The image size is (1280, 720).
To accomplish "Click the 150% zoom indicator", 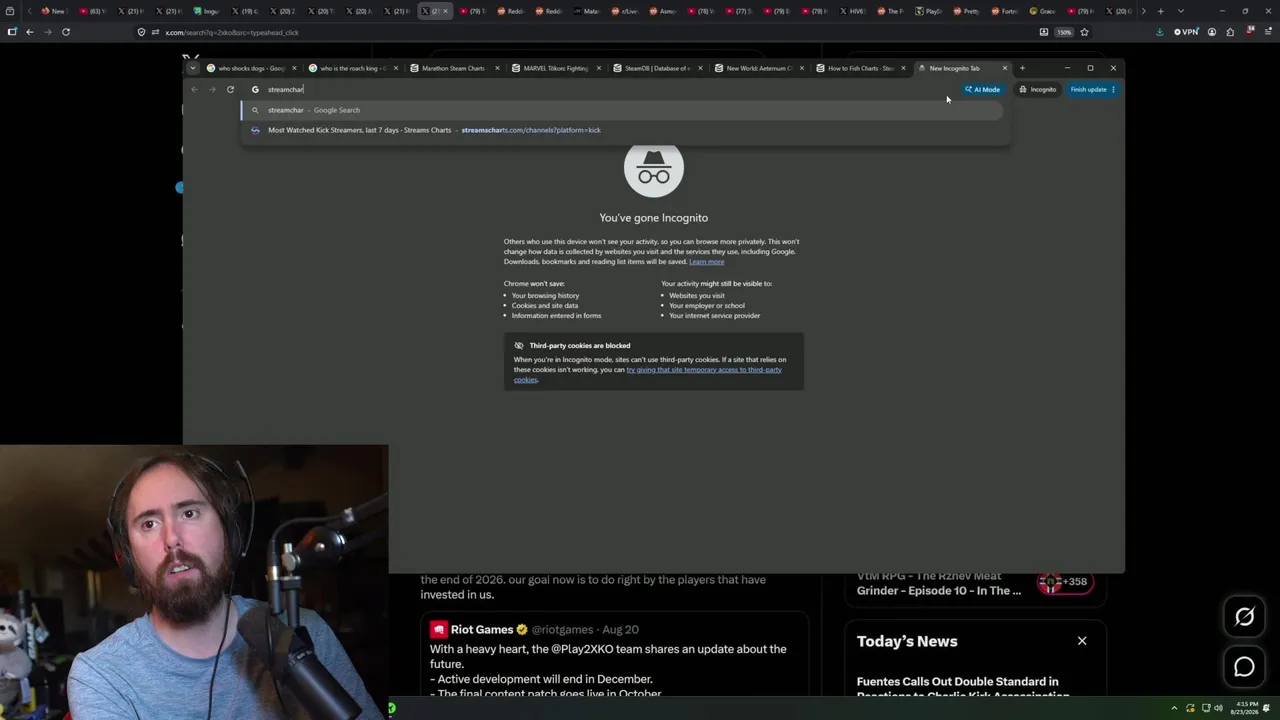I will [1064, 32].
